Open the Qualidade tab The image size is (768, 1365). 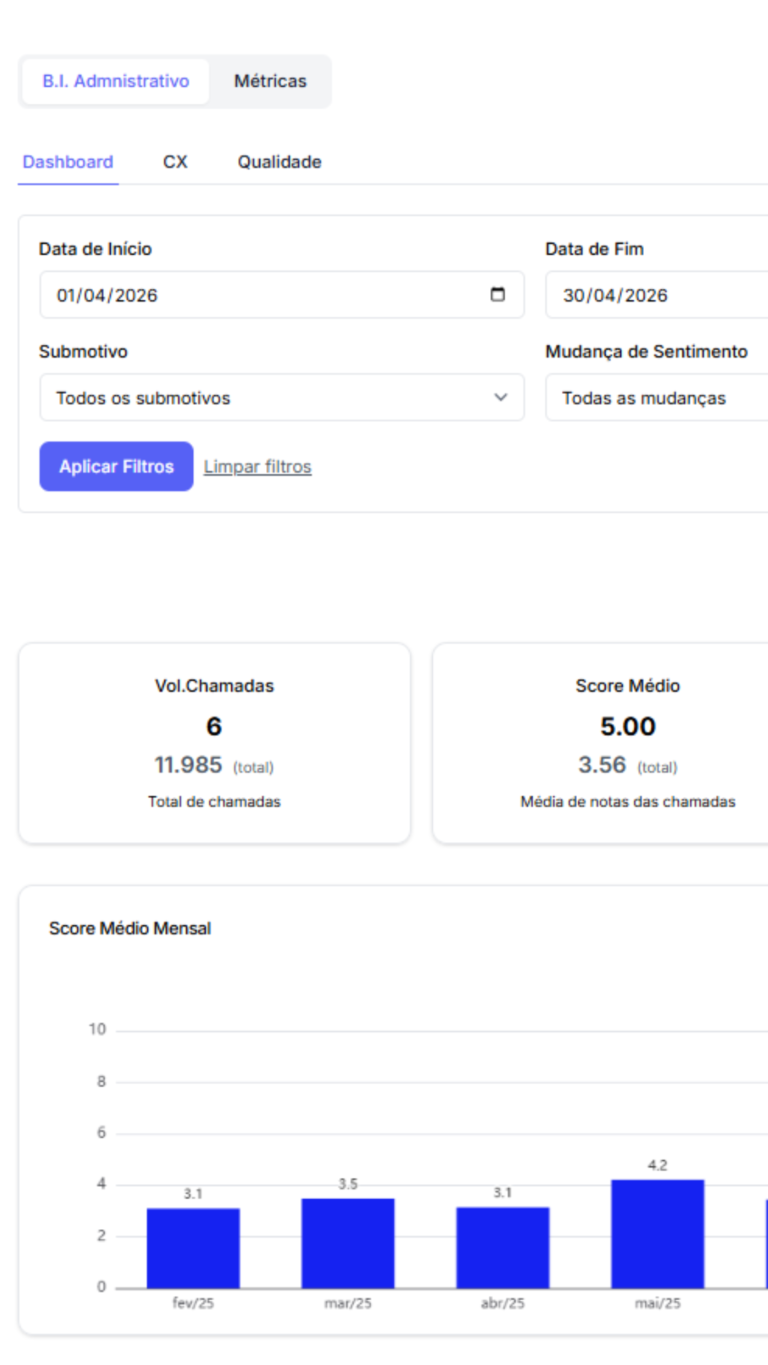279,162
